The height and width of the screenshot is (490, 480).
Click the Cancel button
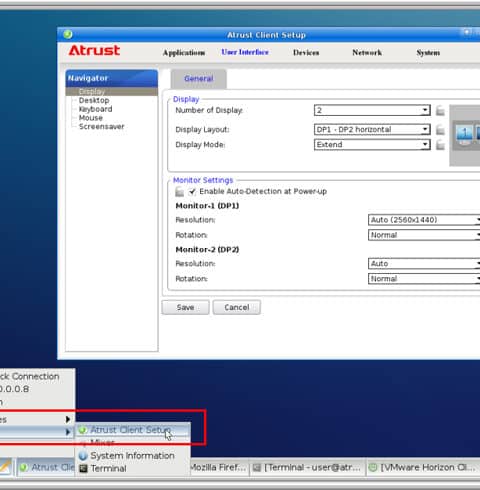[x=237, y=307]
